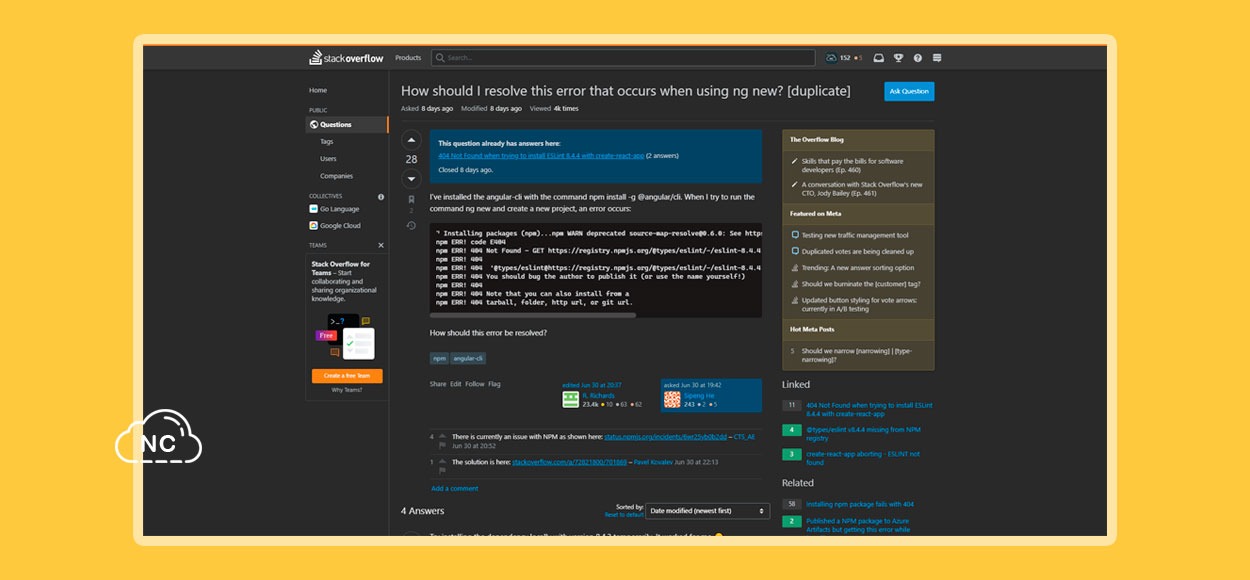Open linked question @types/eslint v8.4.4 missing
1250x580 pixels.
861,434
